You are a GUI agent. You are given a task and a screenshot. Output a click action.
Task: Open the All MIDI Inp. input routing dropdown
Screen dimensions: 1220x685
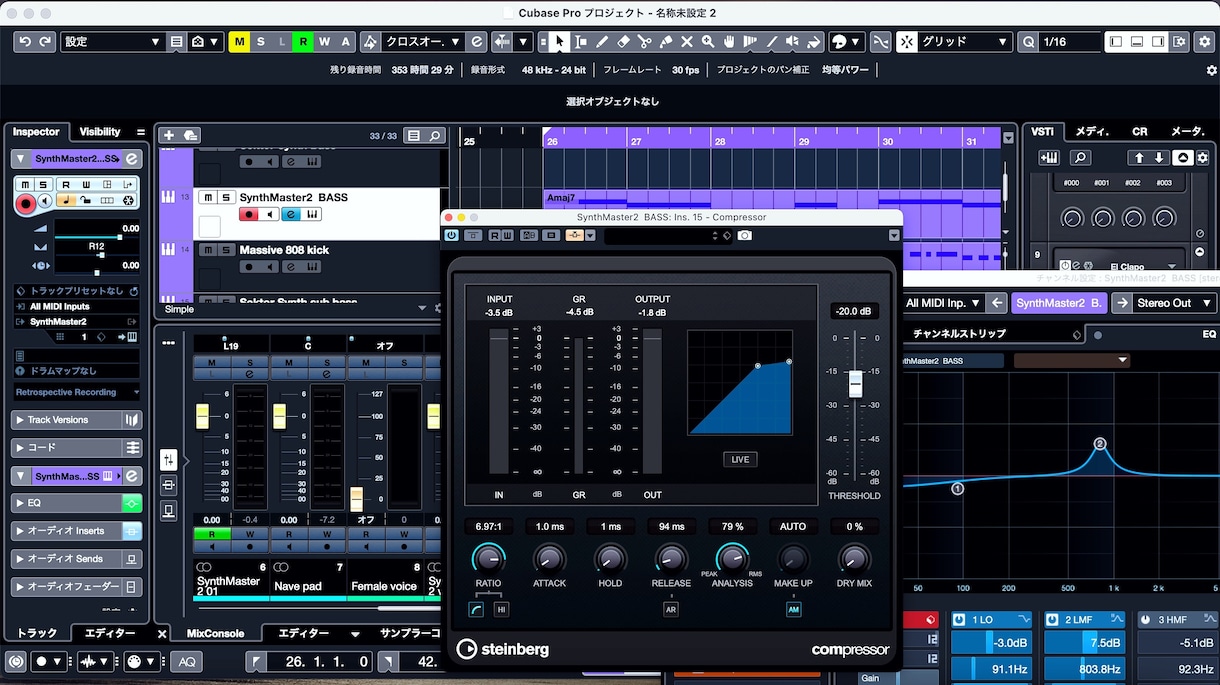[942, 303]
